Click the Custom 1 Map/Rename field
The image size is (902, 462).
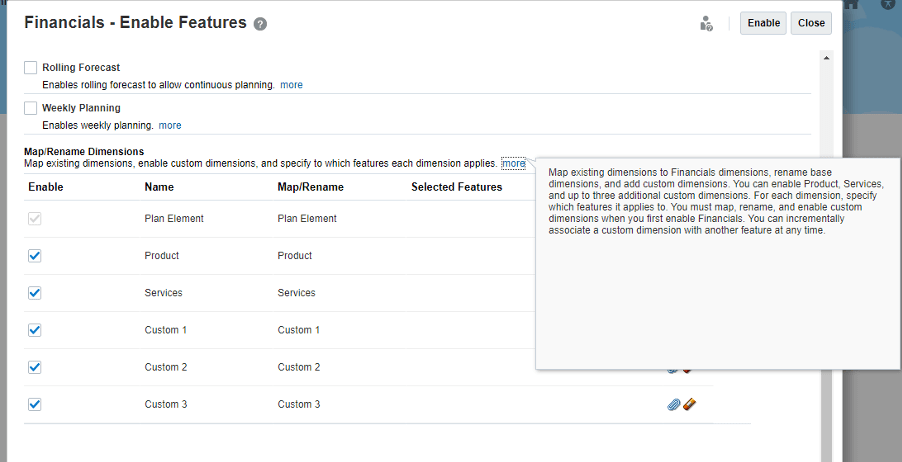299,330
